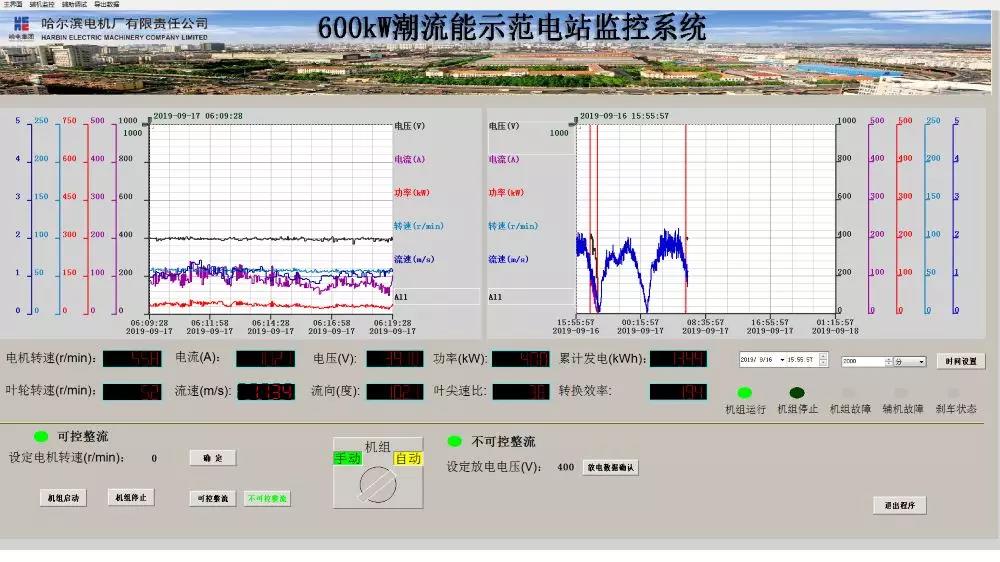Switch rotary selector to 手动 mode
The height and width of the screenshot is (562, 1000).
347,458
